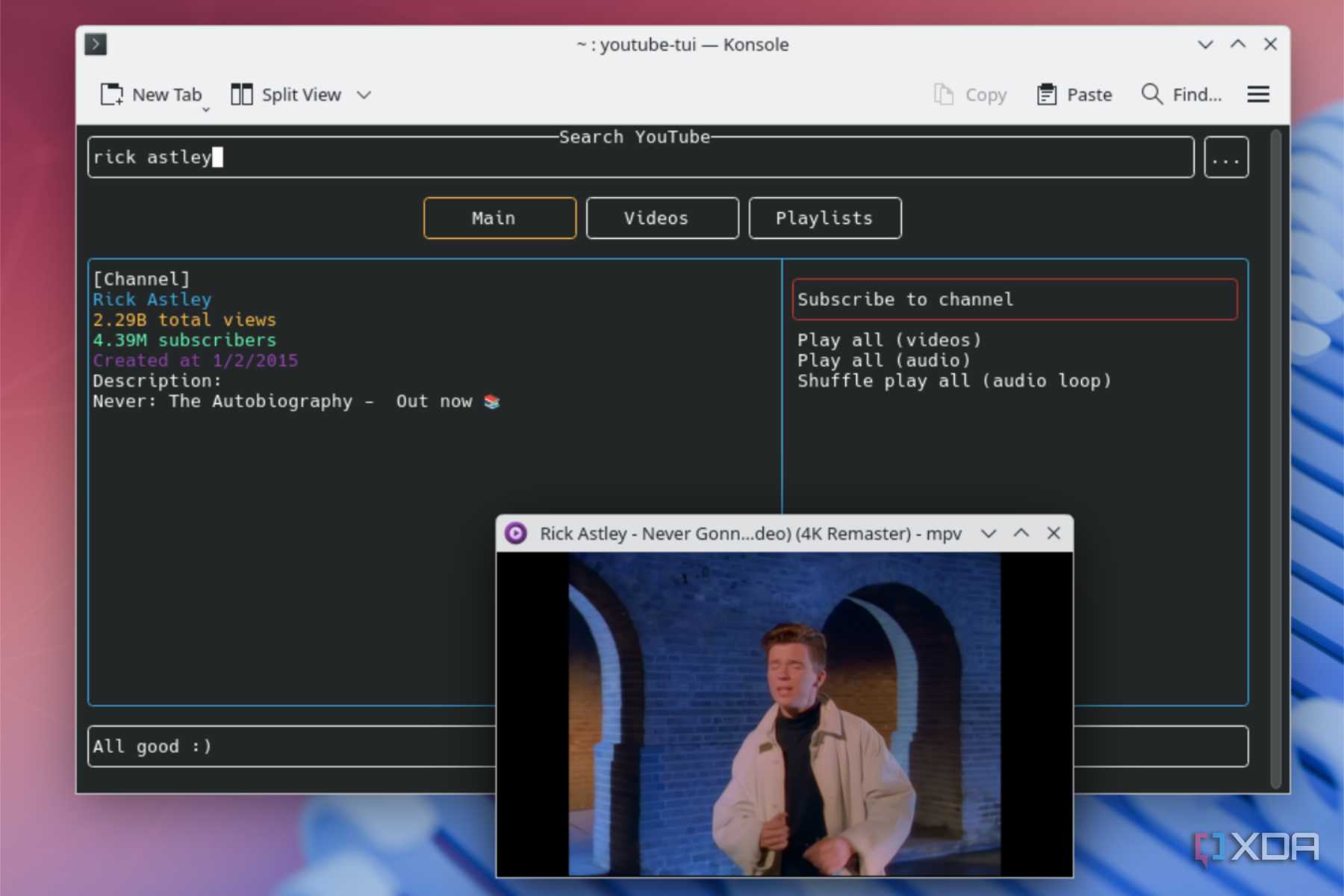Click the Copy toolbar icon
Viewport: 1344px width, 896px height.
(x=944, y=94)
